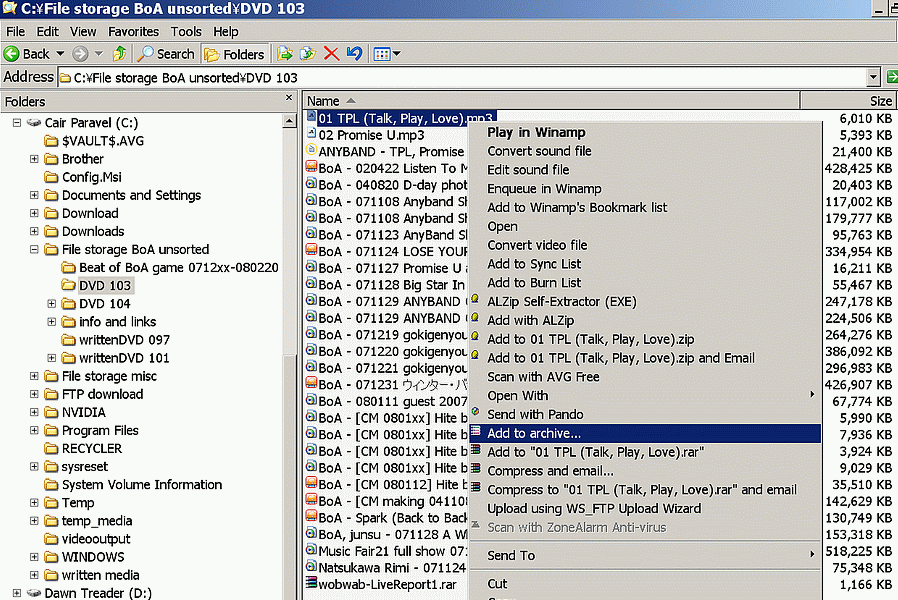Expand Documents and Settings folder

34,195
